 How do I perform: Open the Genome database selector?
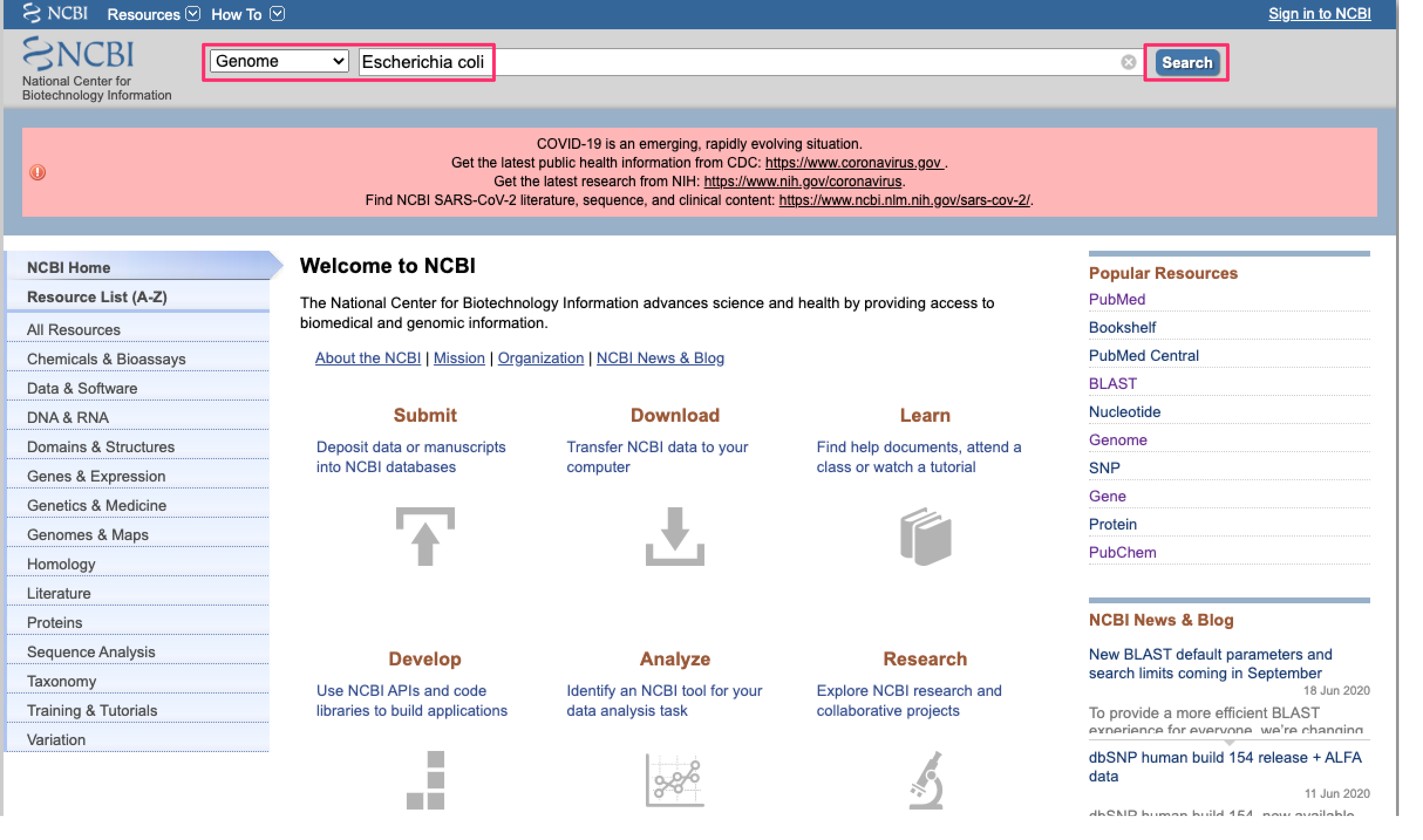tap(280, 61)
